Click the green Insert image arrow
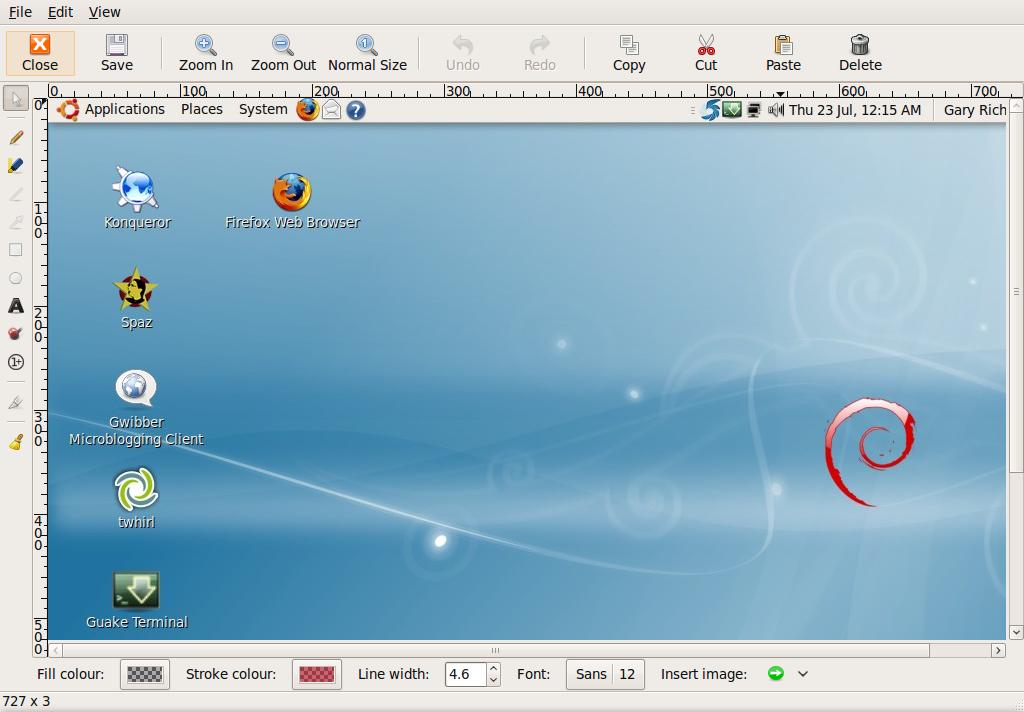Image resolution: width=1024 pixels, height=712 pixels. point(776,673)
